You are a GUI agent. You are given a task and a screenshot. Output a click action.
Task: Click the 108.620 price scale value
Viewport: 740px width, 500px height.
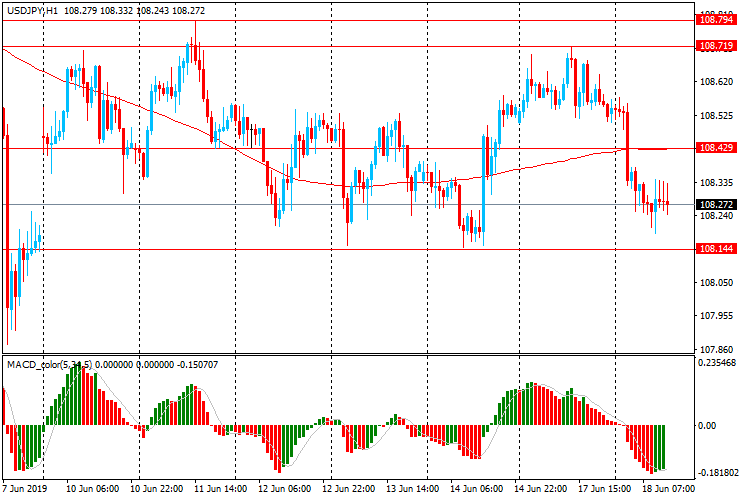(716, 82)
